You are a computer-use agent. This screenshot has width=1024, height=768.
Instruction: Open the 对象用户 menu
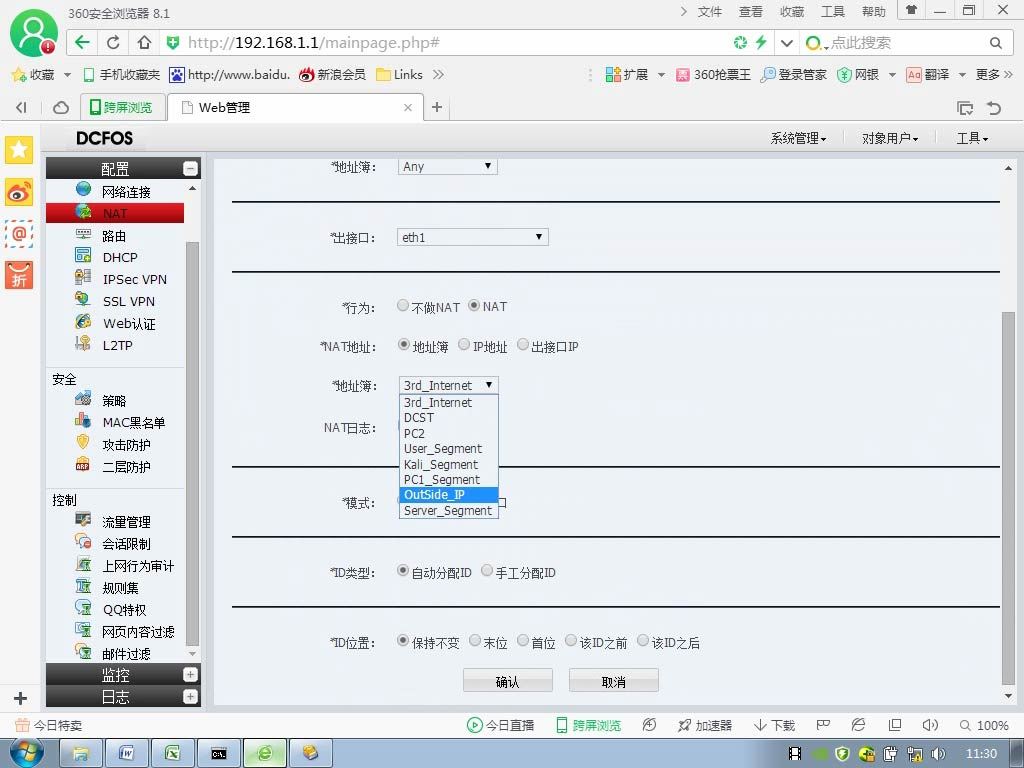[x=890, y=138]
